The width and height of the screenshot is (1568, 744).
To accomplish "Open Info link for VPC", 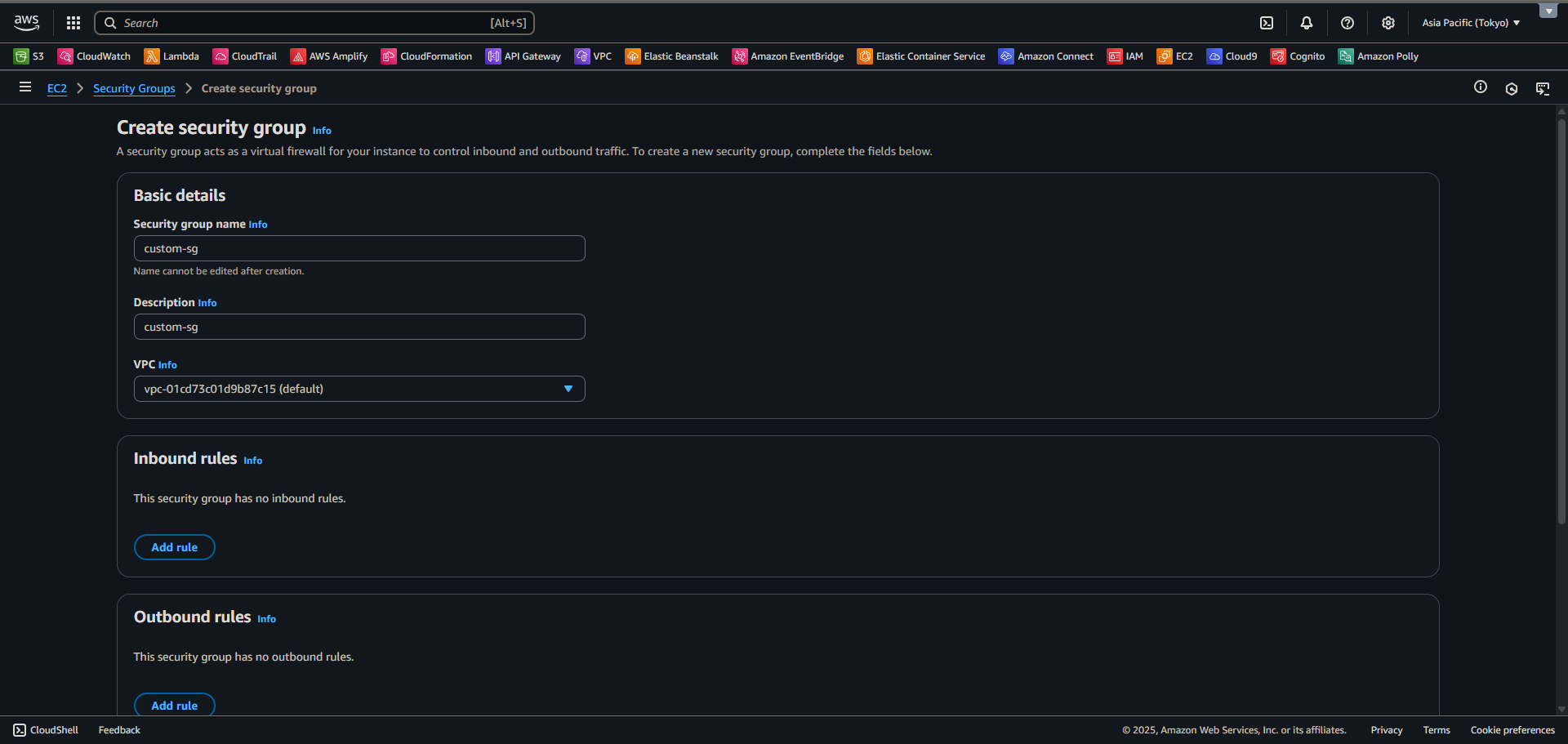I will 167,365.
